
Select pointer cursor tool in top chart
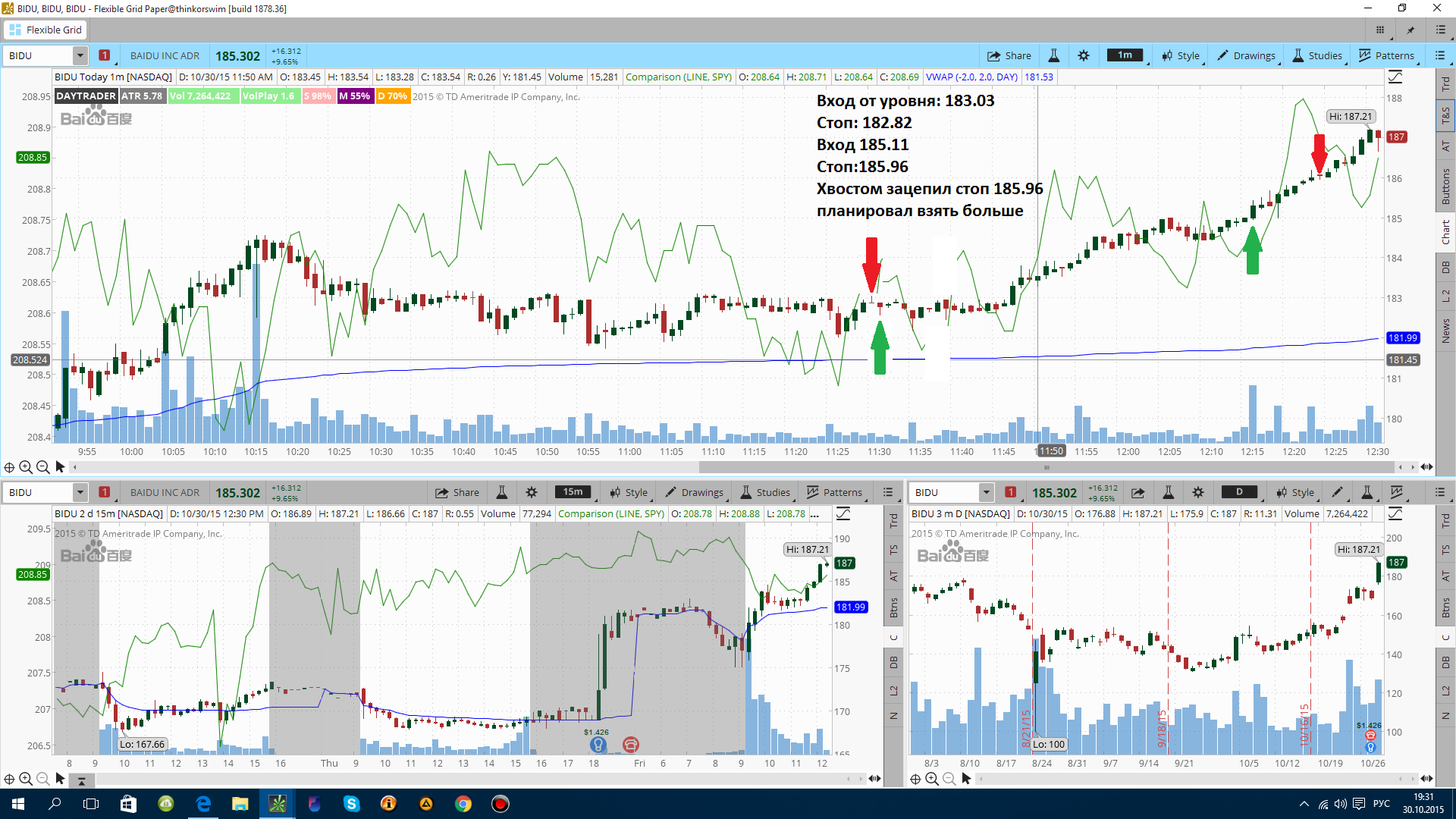pos(60,467)
